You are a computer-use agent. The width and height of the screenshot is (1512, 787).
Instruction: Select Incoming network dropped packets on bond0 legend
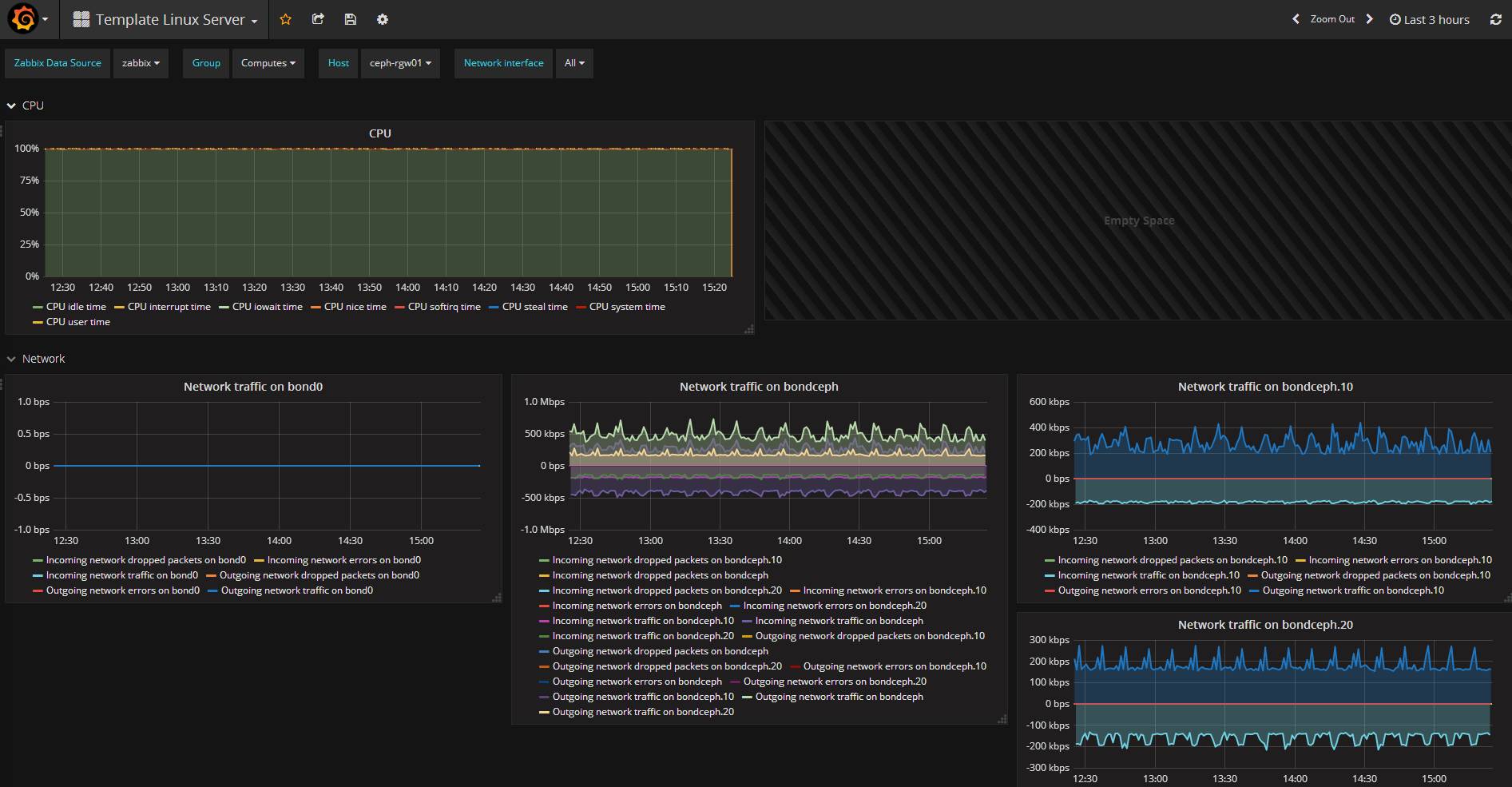pyautogui.click(x=146, y=560)
